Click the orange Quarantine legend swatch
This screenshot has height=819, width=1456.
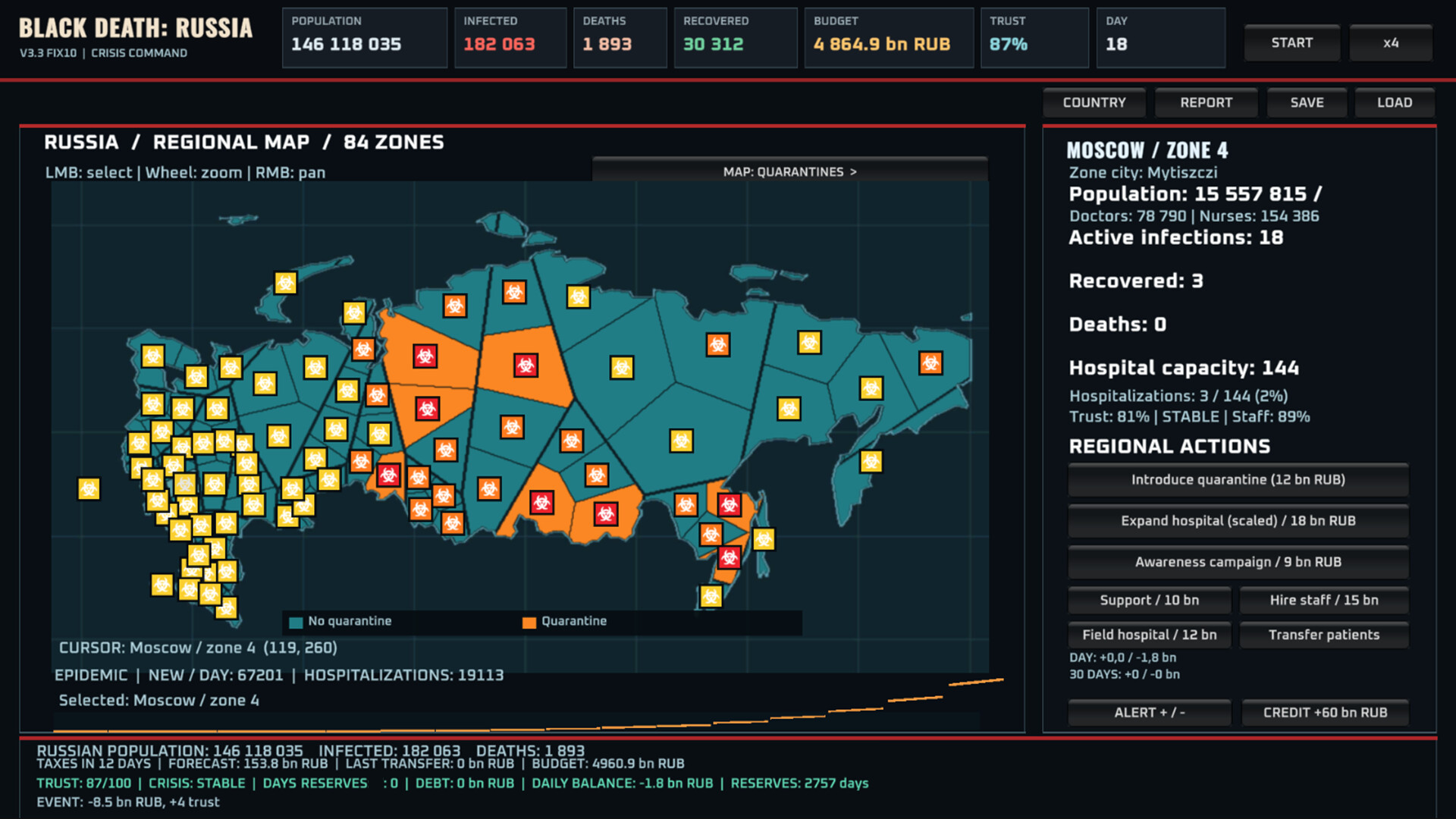[529, 623]
